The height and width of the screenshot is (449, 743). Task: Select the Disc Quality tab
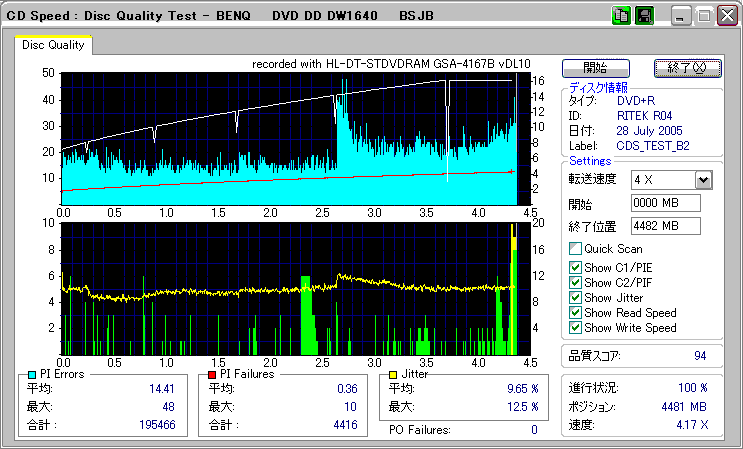(53, 45)
